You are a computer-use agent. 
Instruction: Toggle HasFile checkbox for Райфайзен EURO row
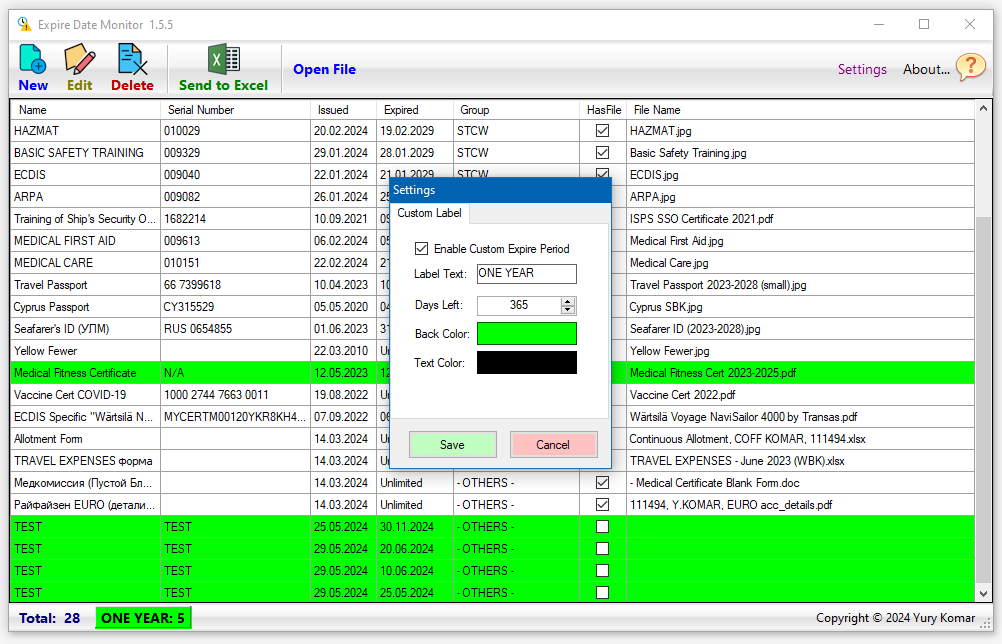click(x=602, y=505)
